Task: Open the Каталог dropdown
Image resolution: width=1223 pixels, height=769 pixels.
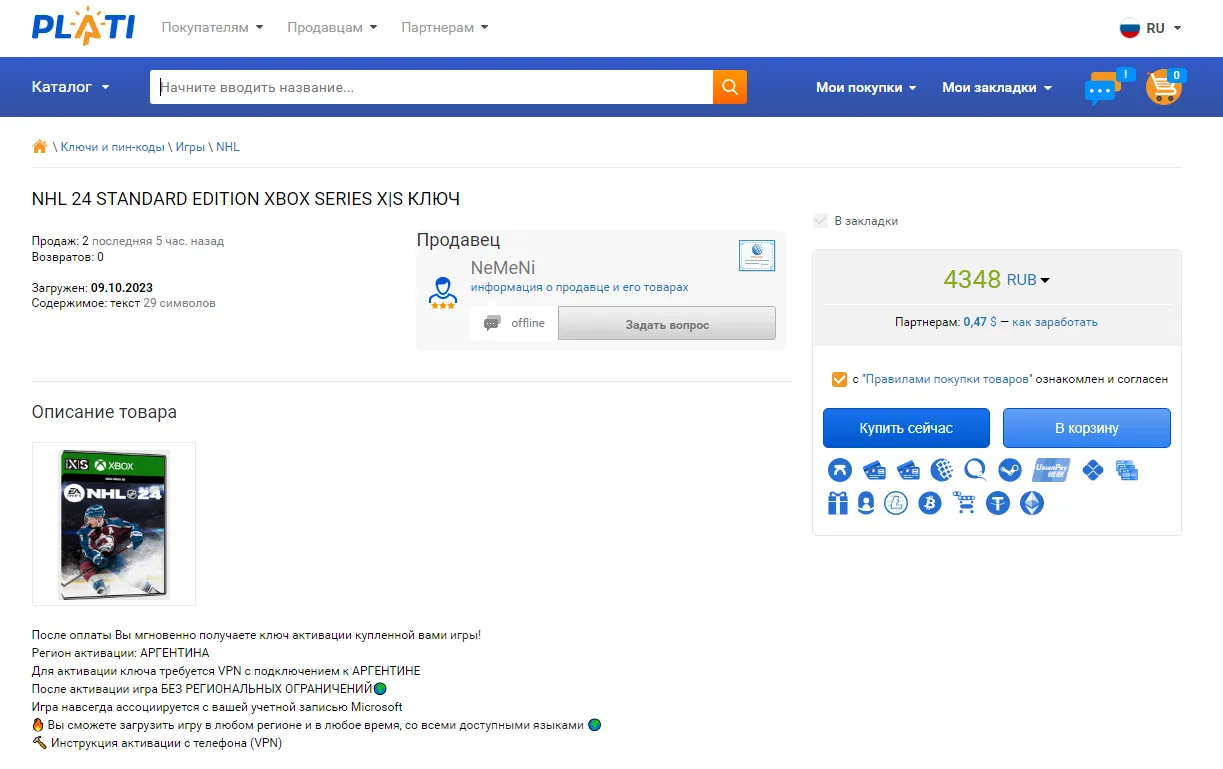Action: 70,87
